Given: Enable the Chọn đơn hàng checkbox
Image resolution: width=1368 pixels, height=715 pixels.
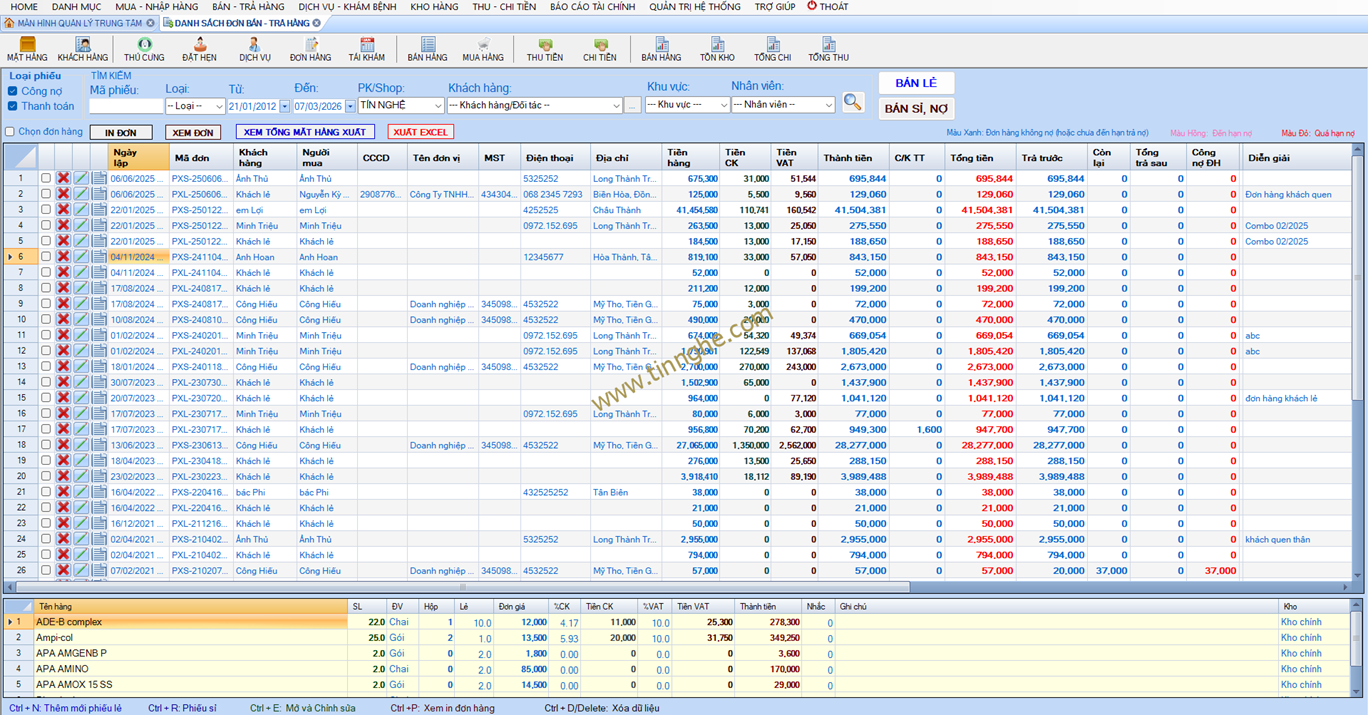Looking at the screenshot, I should [x=10, y=132].
